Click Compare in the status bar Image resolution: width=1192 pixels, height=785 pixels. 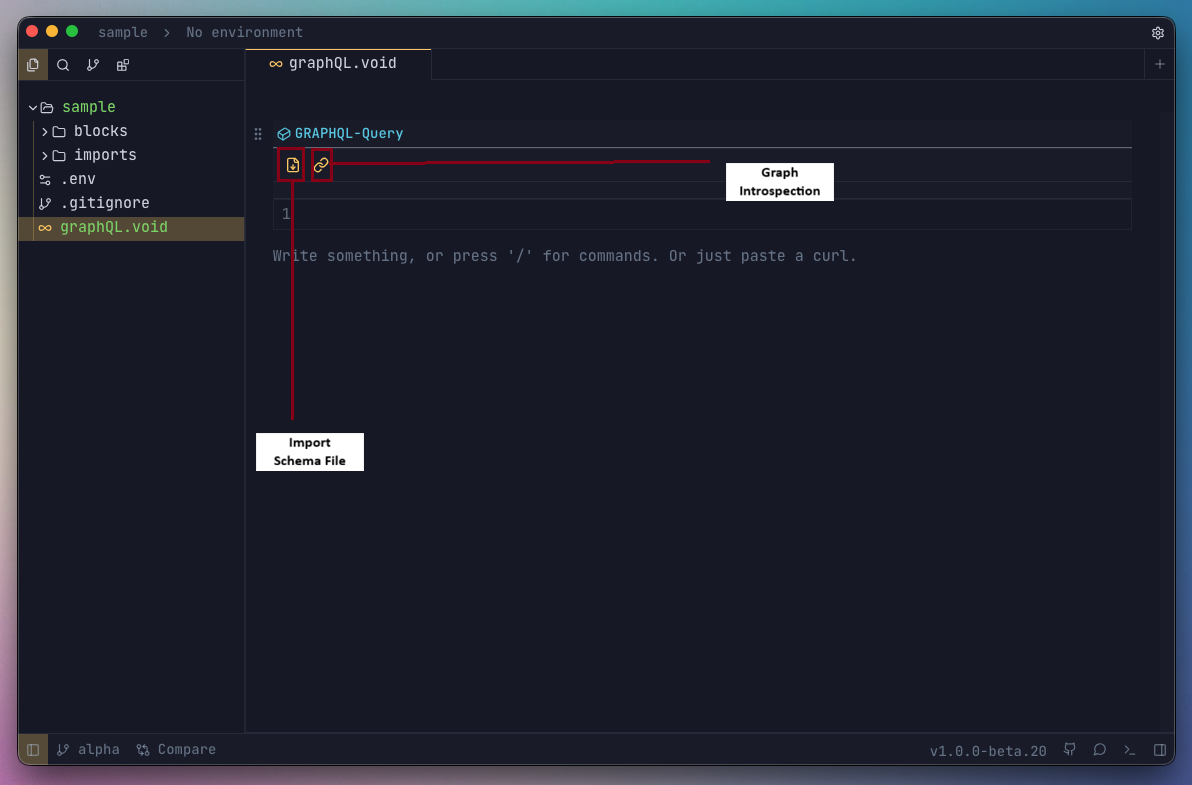point(176,750)
